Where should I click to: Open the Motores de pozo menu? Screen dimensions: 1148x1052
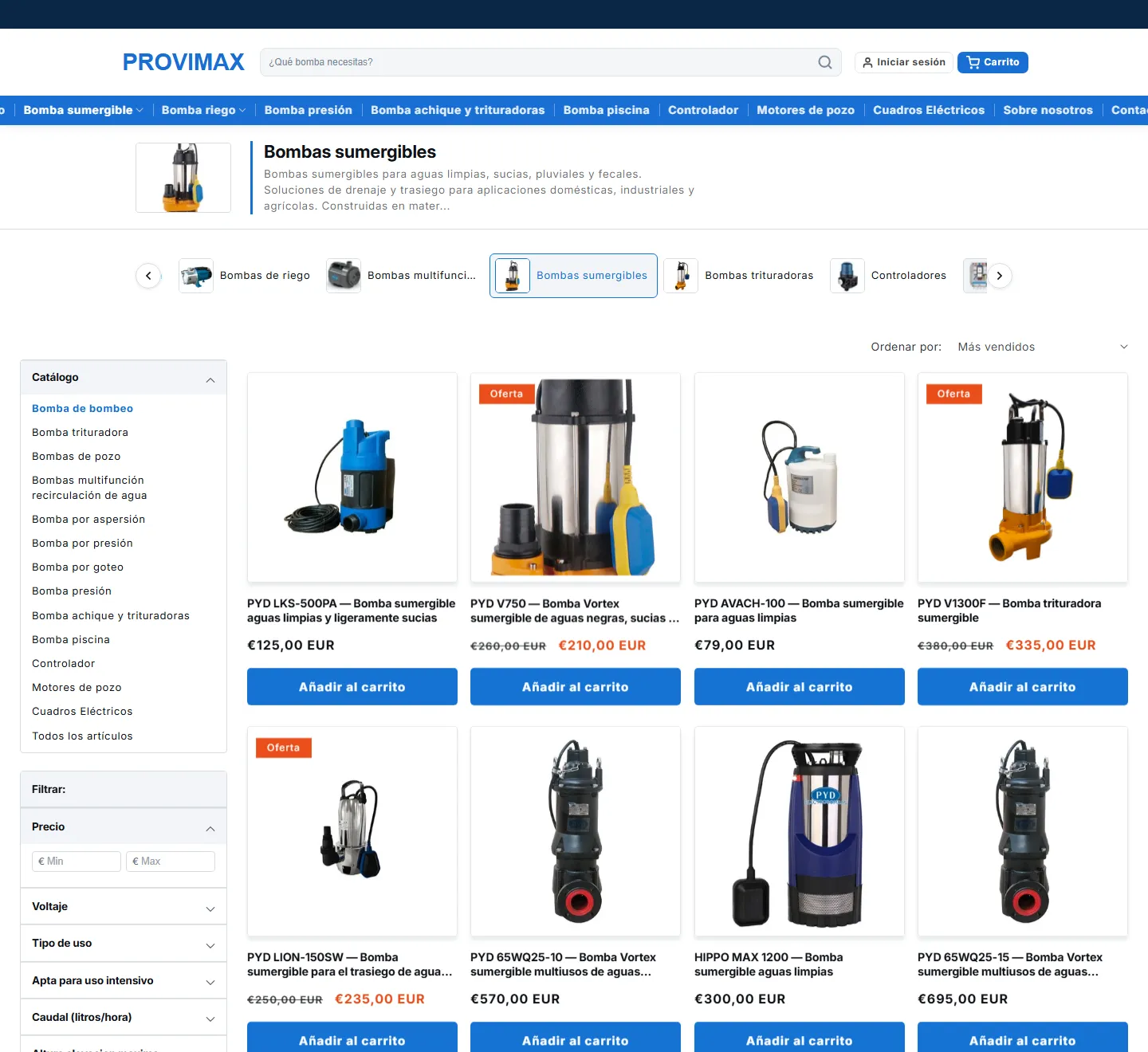[805, 110]
